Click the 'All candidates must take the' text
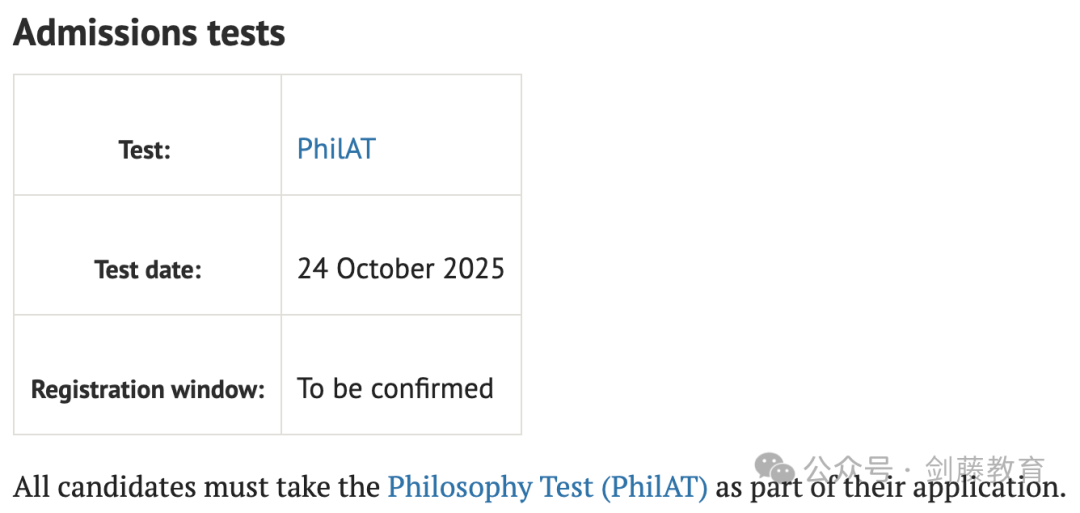The height and width of the screenshot is (513, 1080). 197,487
